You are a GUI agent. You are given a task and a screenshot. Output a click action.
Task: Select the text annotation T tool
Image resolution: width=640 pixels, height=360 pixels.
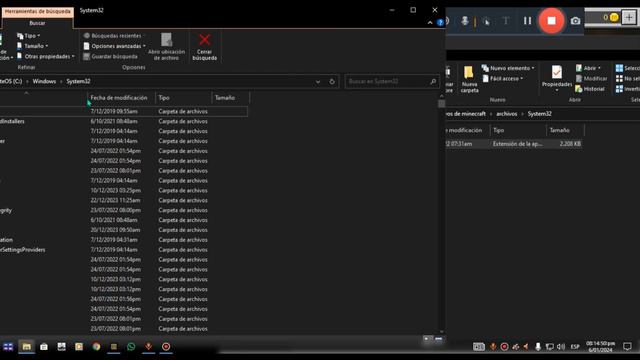505,21
